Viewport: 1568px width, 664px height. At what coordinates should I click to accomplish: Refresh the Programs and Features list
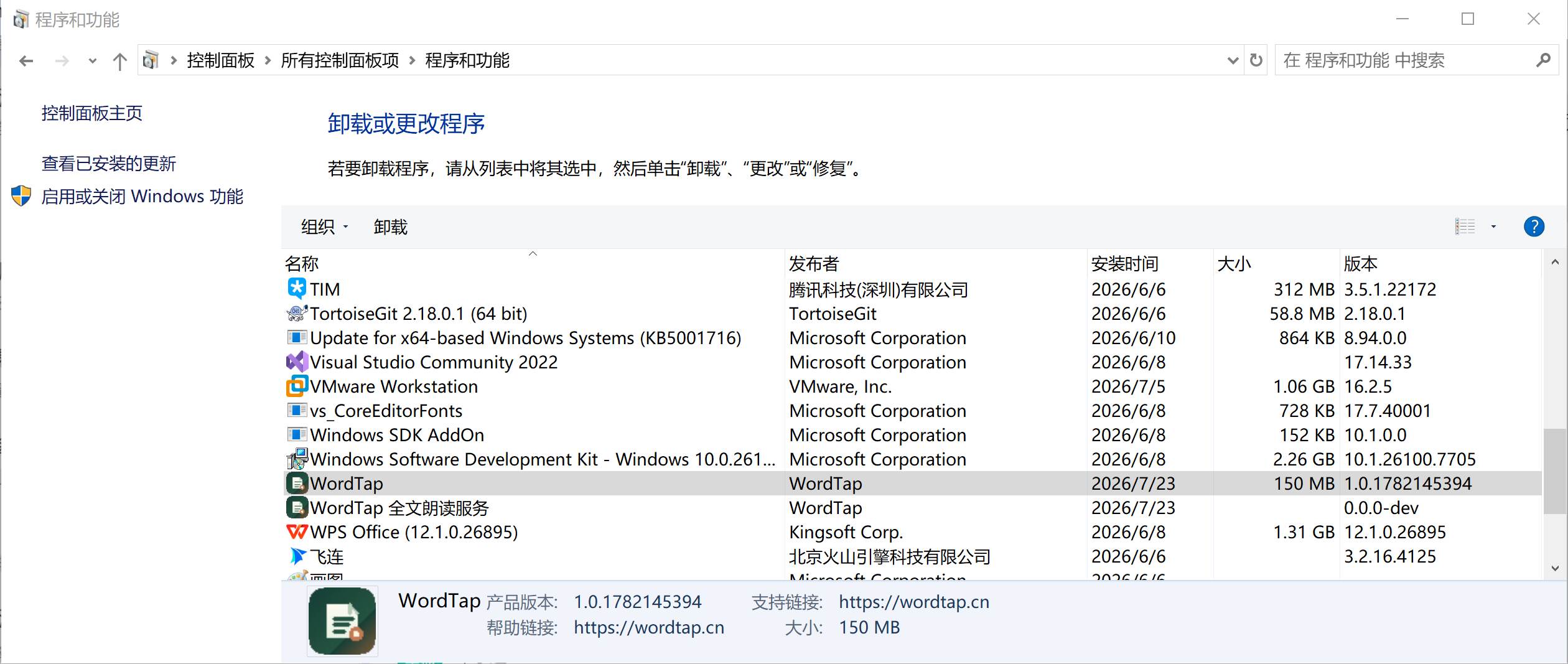1256,60
